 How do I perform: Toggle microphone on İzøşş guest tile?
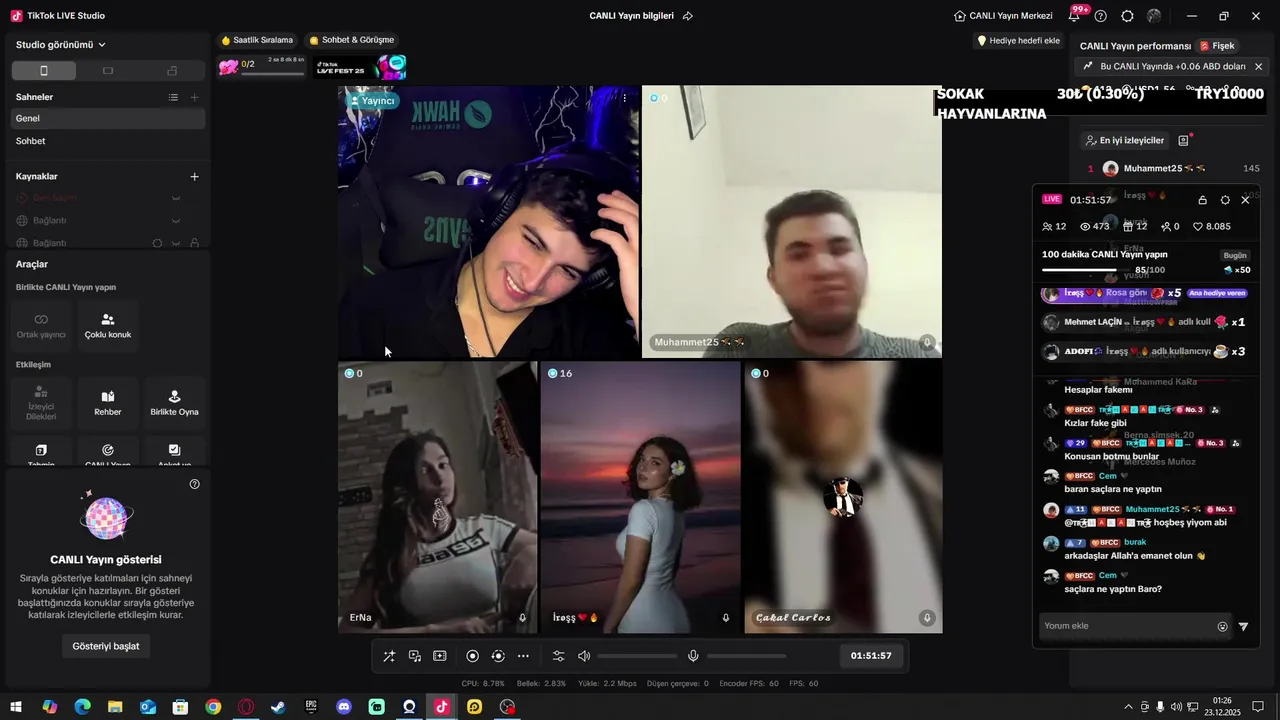point(725,618)
